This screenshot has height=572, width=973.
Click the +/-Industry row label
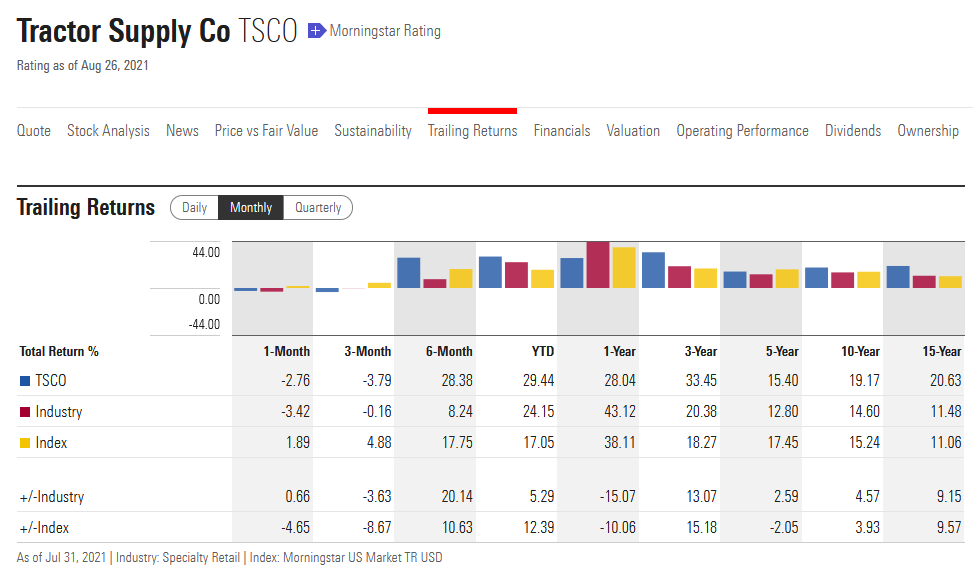click(52, 497)
